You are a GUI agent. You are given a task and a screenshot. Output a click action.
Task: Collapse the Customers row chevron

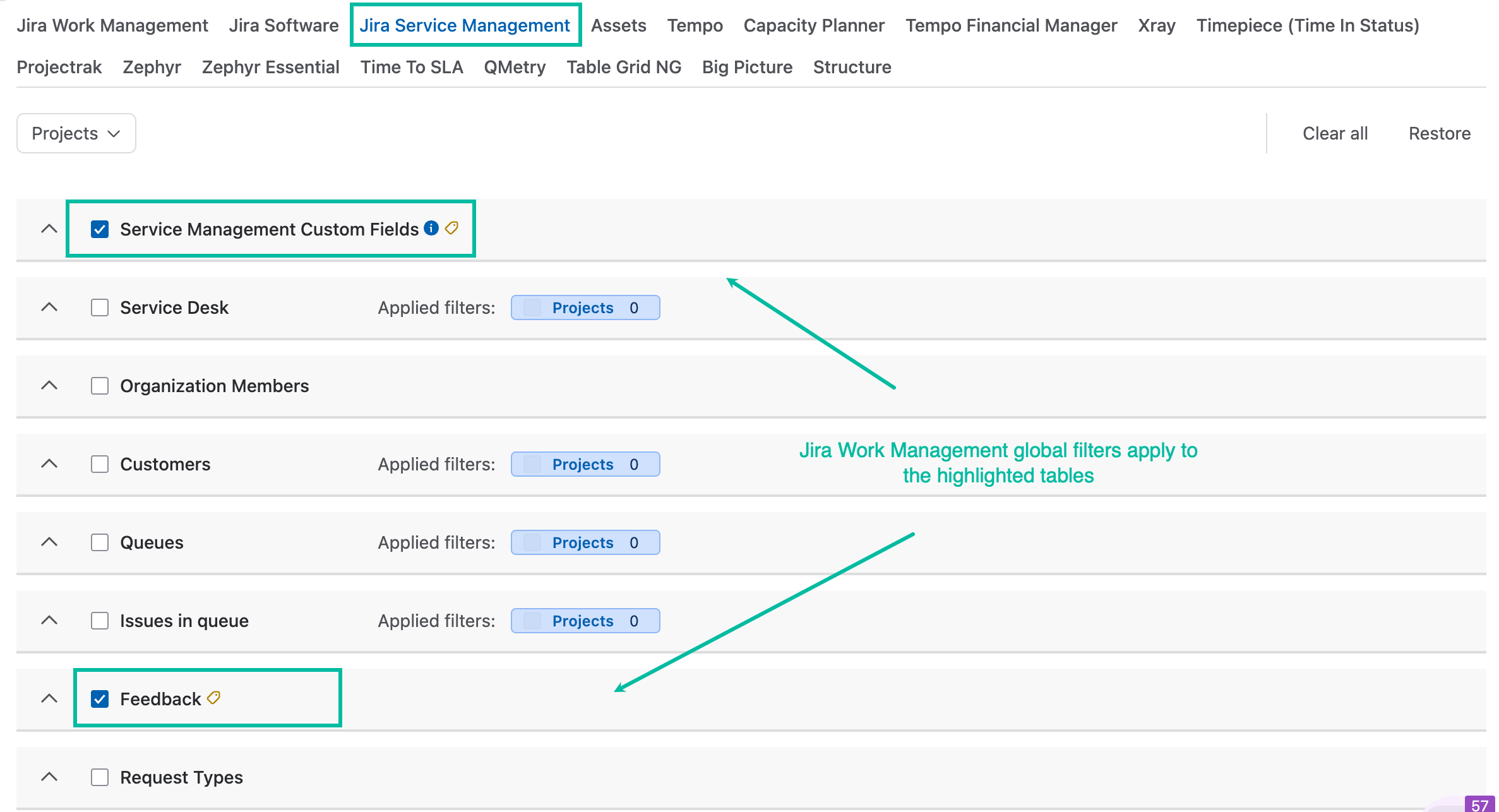[49, 463]
